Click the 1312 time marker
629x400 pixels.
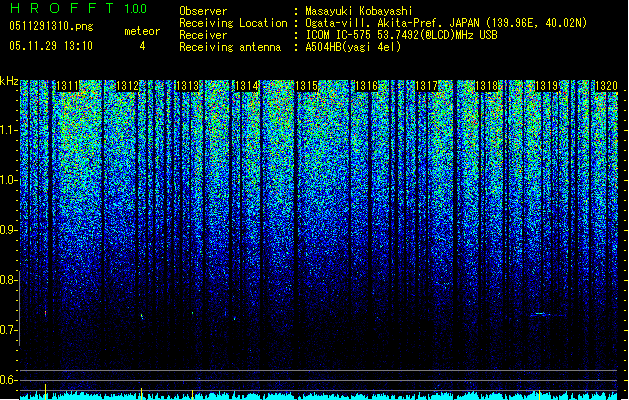click(x=128, y=86)
